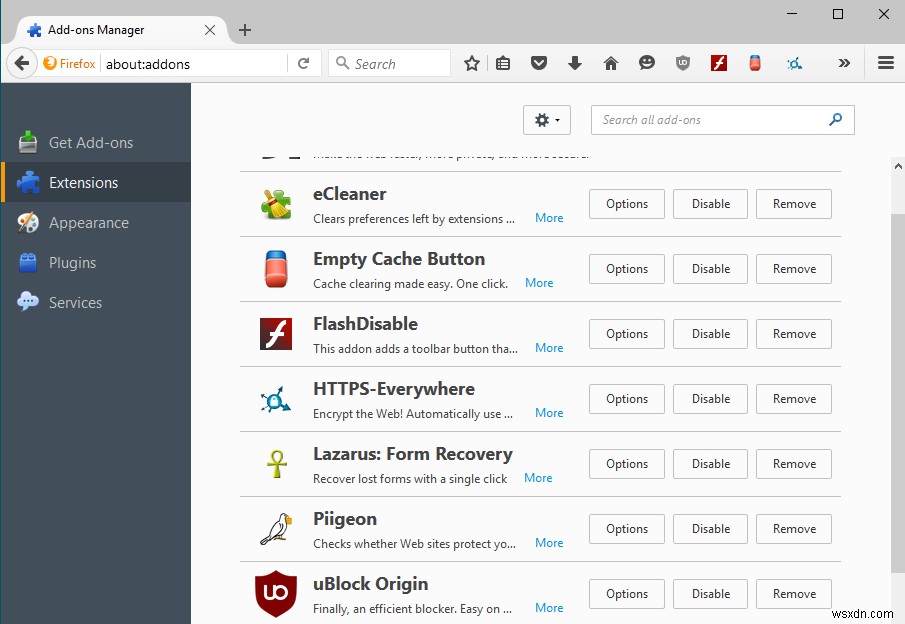Go home using the Home icon

point(611,62)
